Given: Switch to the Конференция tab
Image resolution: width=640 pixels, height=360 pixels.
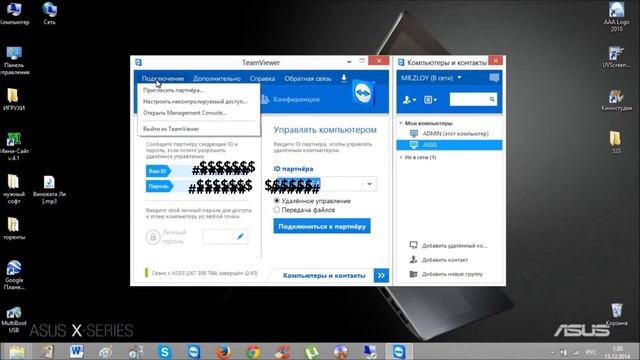Looking at the screenshot, I should click(290, 99).
